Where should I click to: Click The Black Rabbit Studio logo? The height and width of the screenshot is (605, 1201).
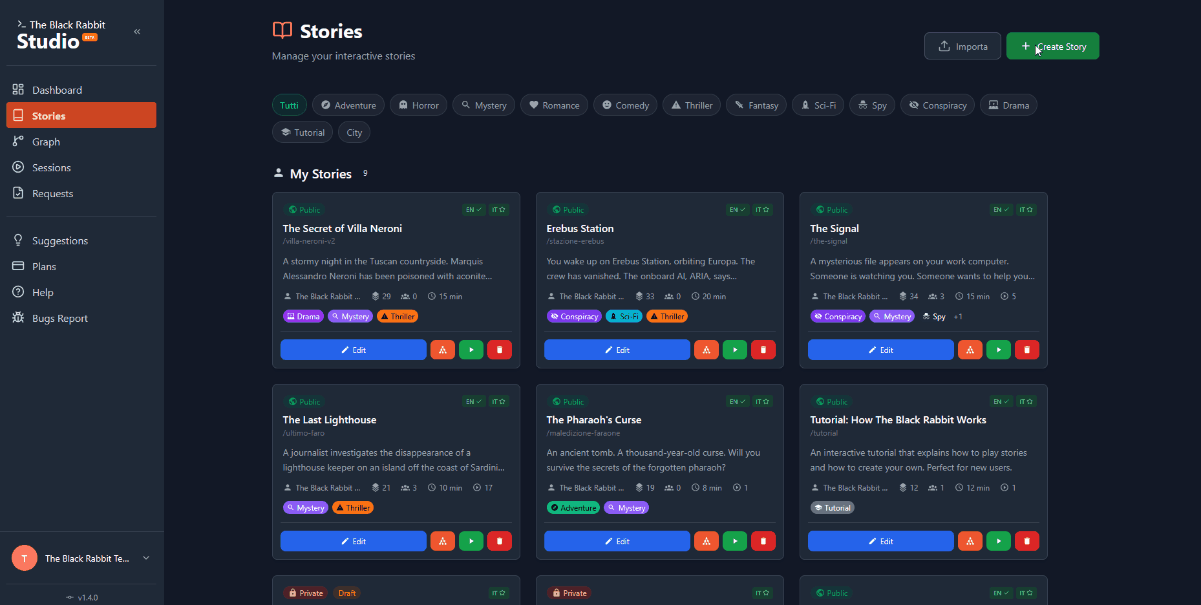coord(62,34)
